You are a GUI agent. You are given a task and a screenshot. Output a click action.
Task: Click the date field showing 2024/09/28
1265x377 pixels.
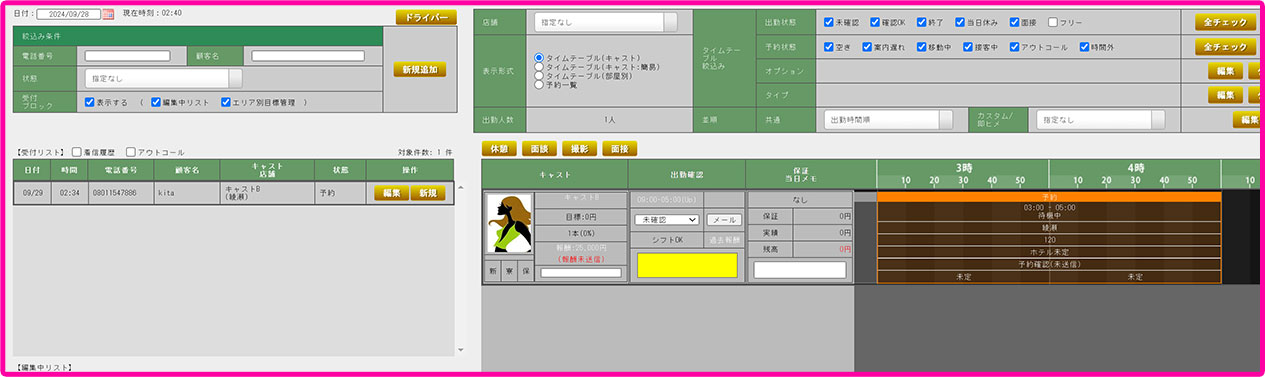tap(69, 14)
